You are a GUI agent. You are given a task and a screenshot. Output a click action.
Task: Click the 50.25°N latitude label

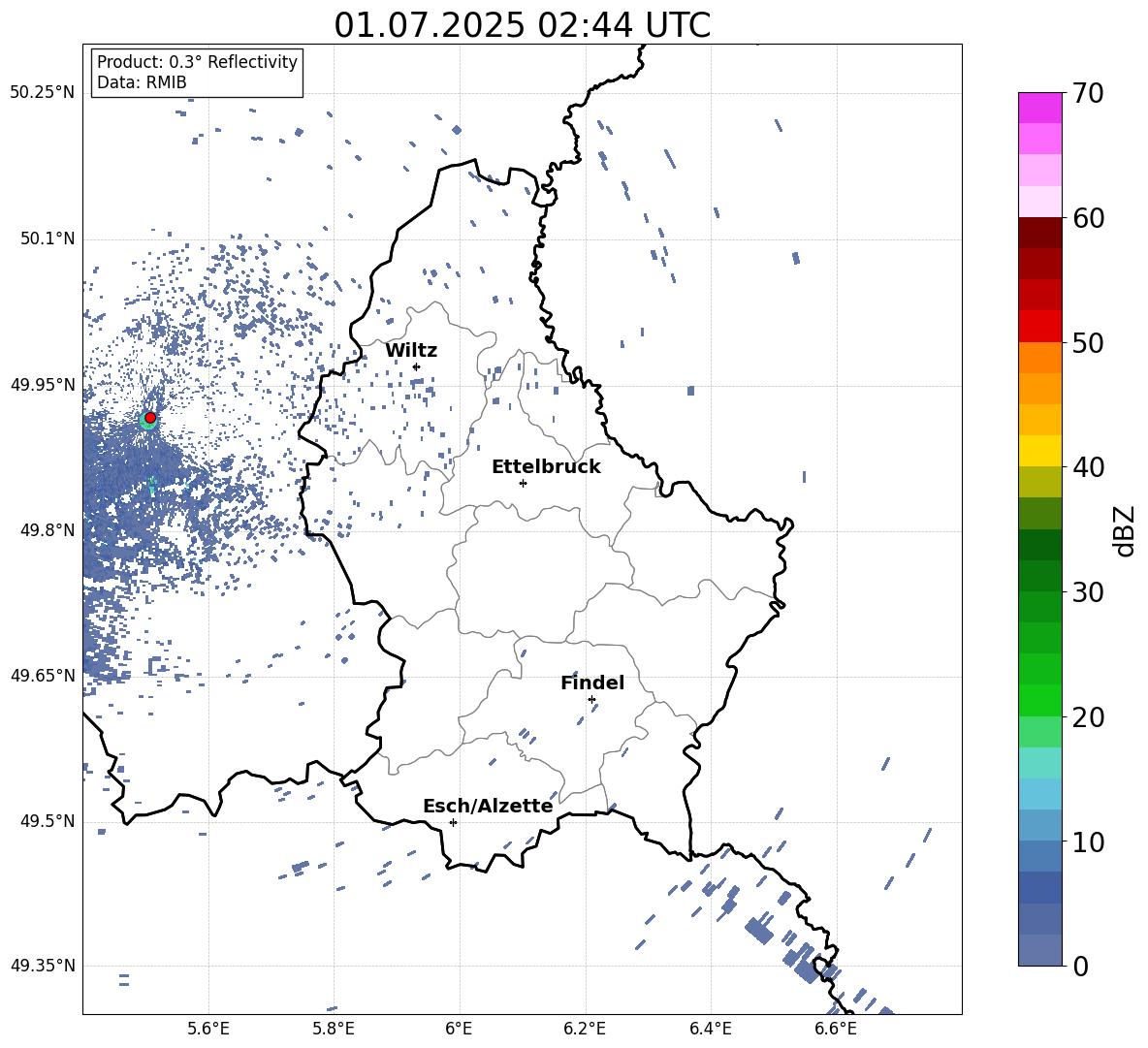point(42,93)
